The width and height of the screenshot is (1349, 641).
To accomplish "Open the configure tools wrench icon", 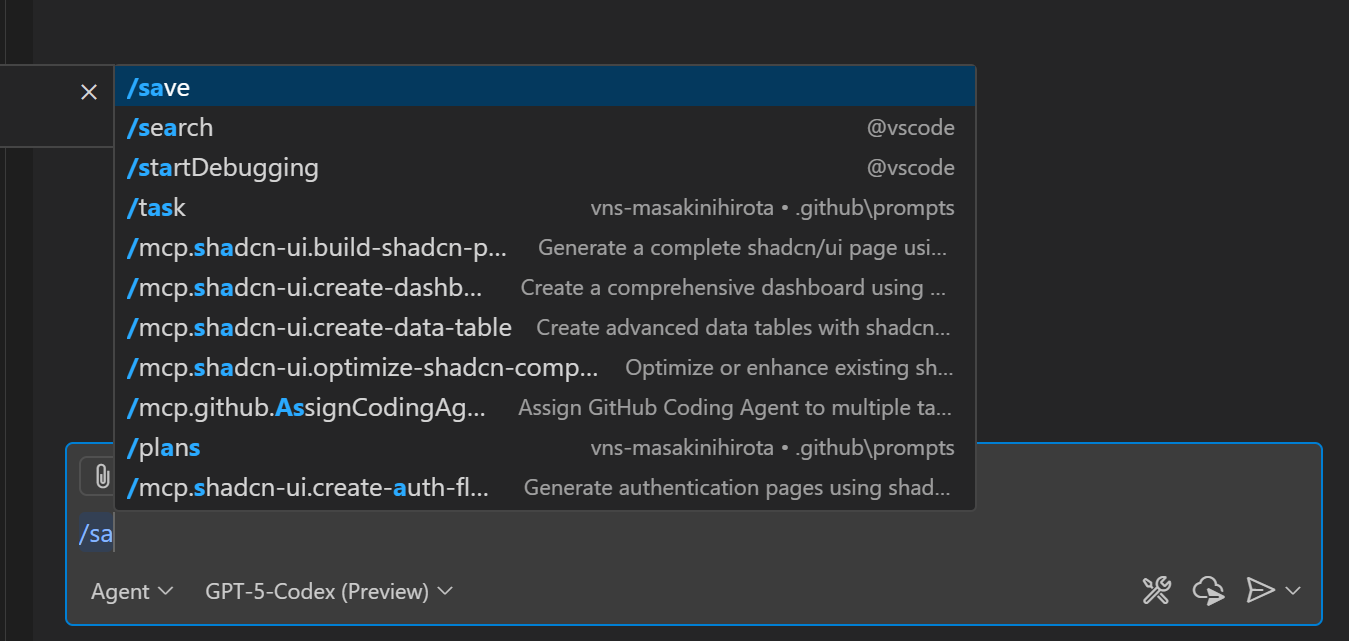I will (1157, 591).
